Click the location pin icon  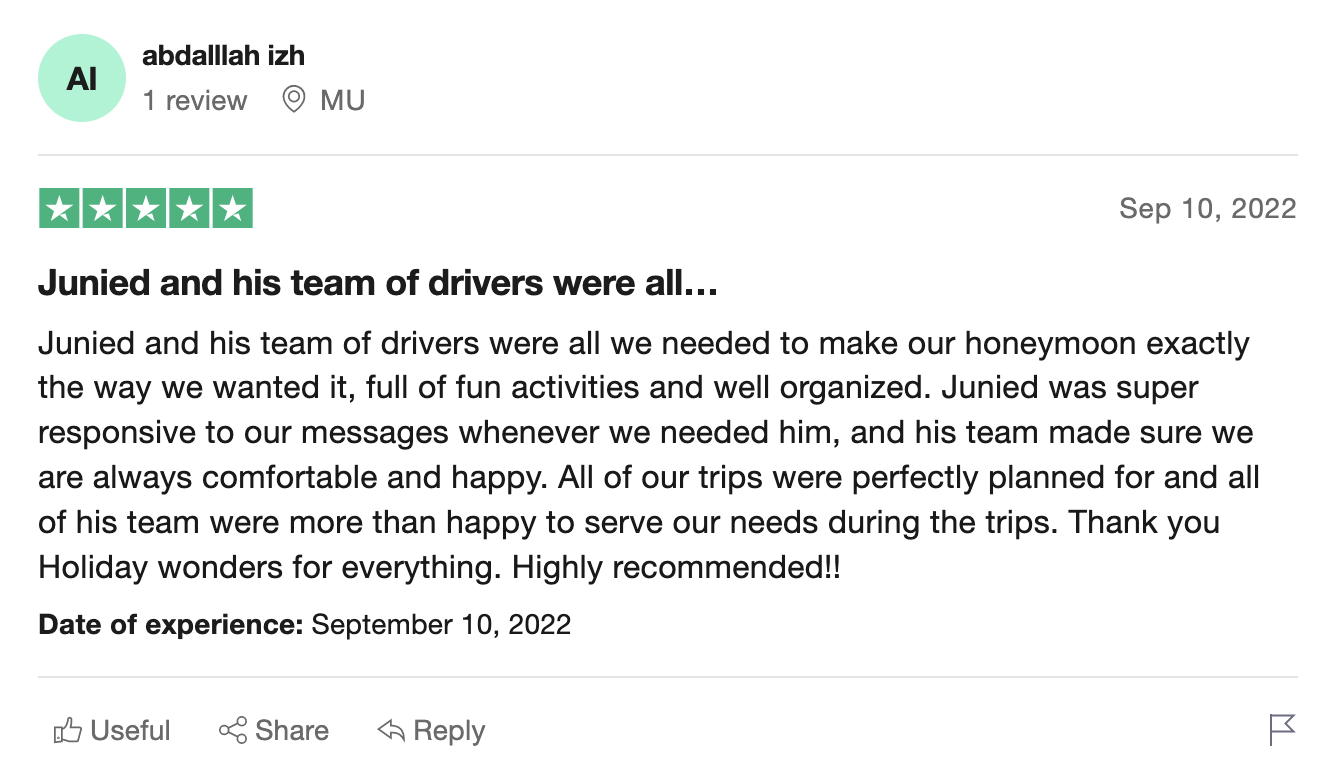293,100
